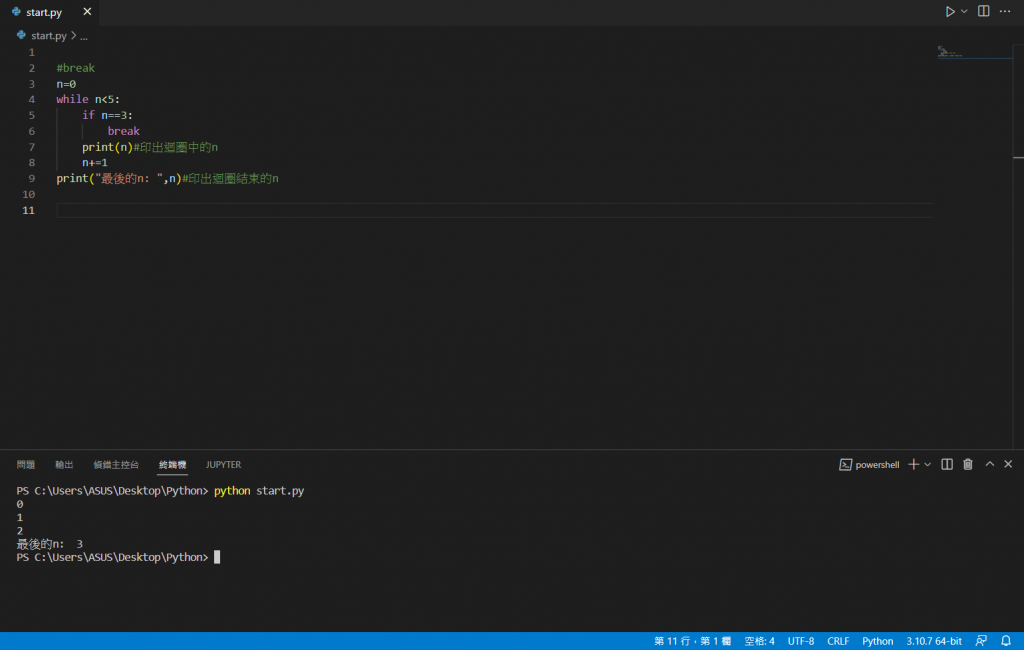The width and height of the screenshot is (1024, 650).
Task: Click the while keyword on line 4
Action: point(72,99)
